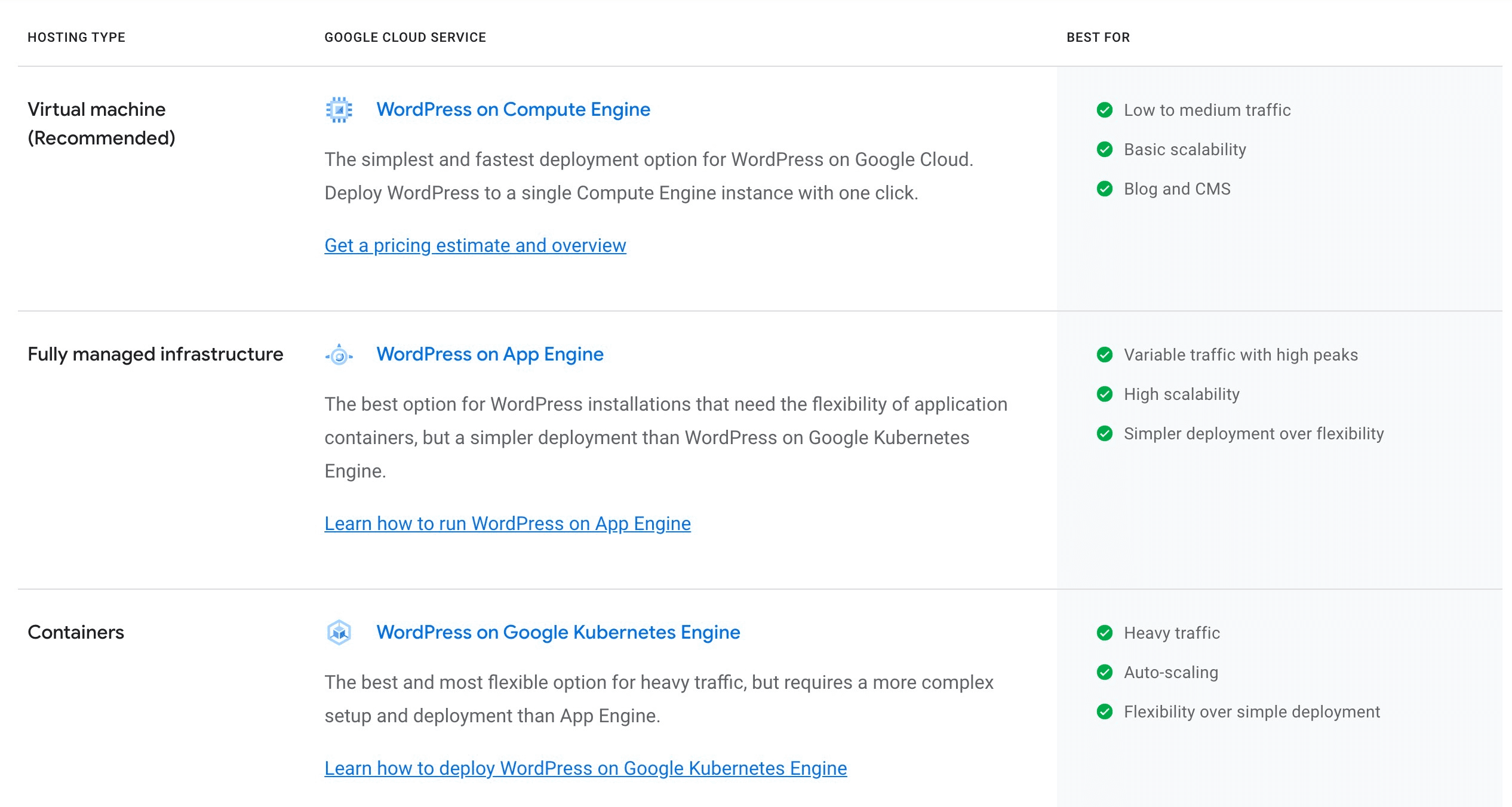Click green checkmark beside Auto-scaling
This screenshot has width=1512, height=807.
(1105, 672)
